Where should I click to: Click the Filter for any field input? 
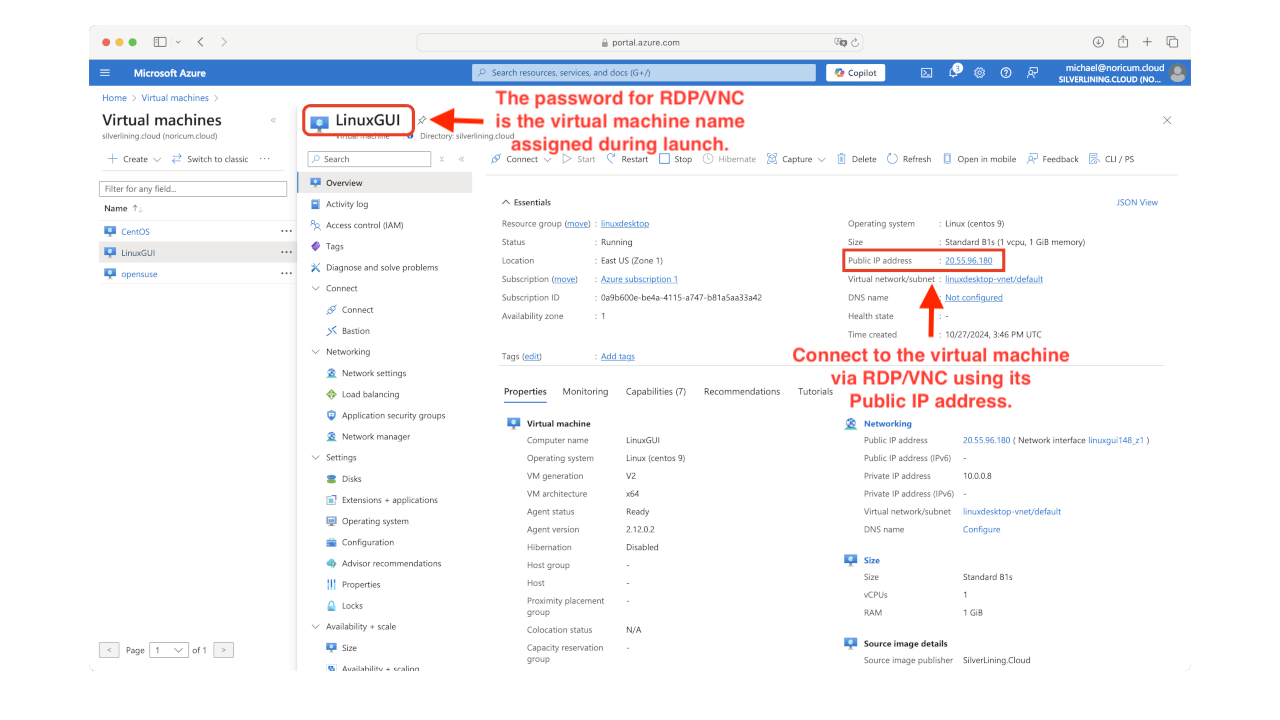(x=193, y=188)
